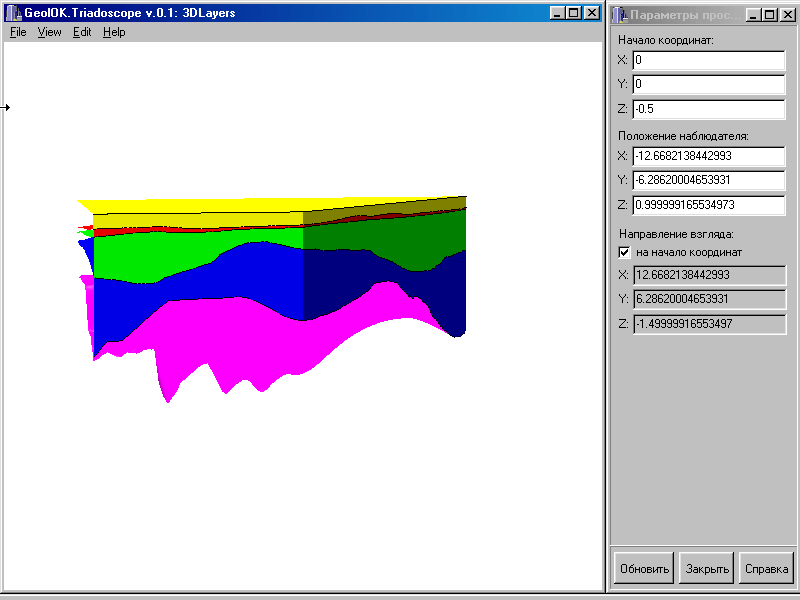Screen dimensions: 800x600
Task: Click the observer position X field
Action: tap(708, 156)
